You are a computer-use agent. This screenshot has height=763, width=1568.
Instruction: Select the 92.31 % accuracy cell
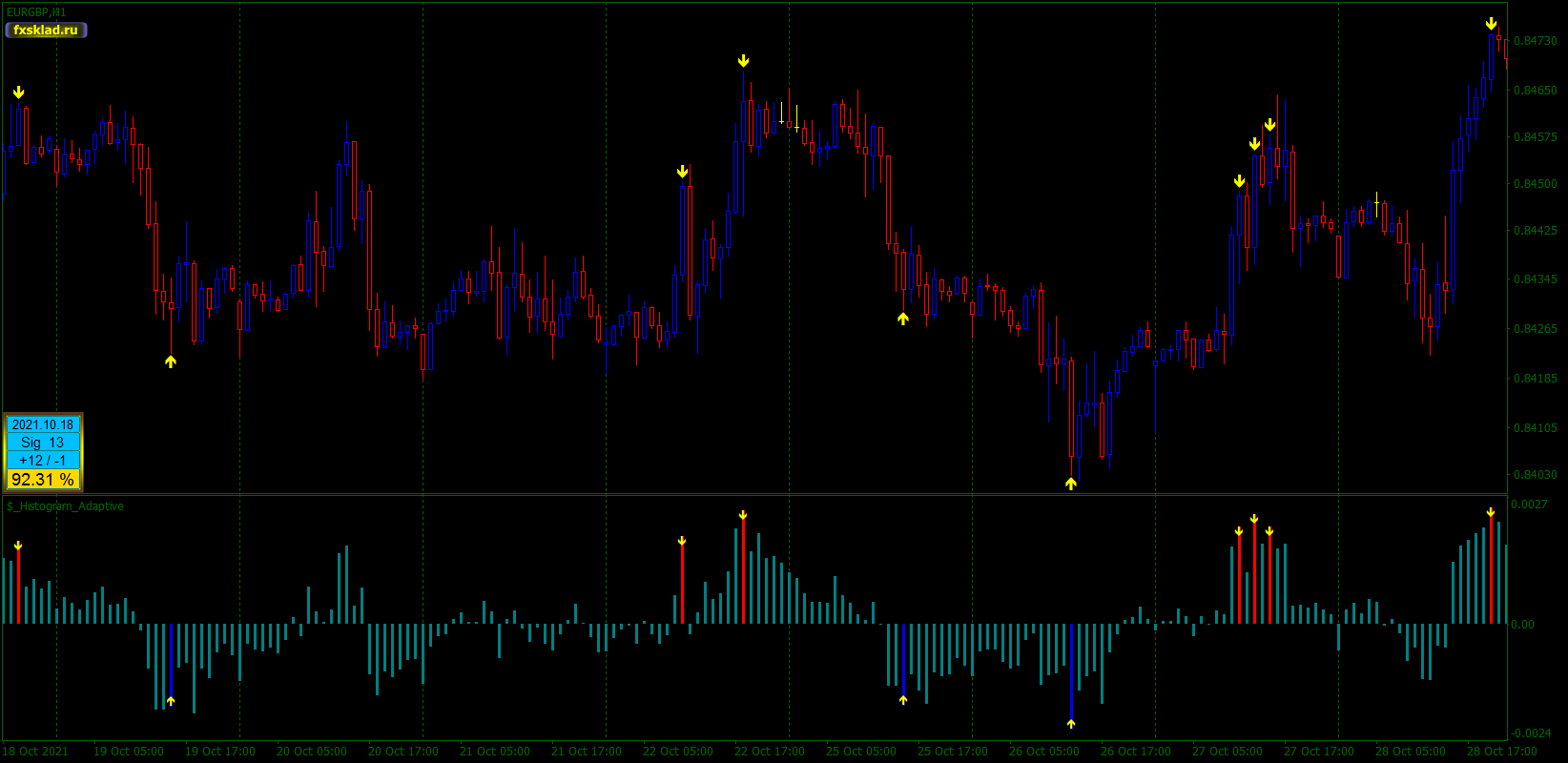tap(43, 479)
